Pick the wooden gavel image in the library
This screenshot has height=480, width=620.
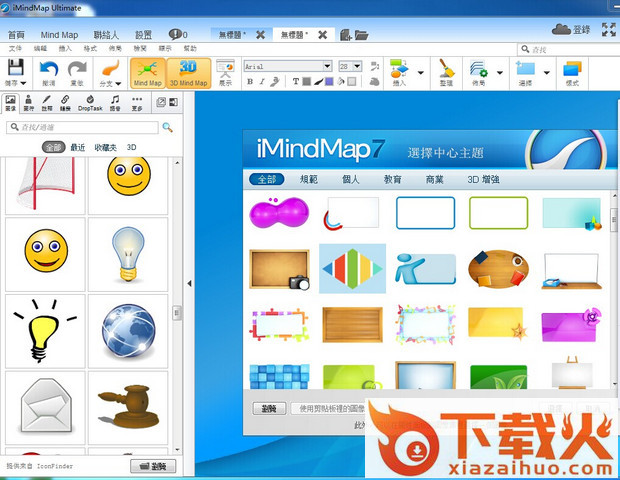(x=129, y=407)
